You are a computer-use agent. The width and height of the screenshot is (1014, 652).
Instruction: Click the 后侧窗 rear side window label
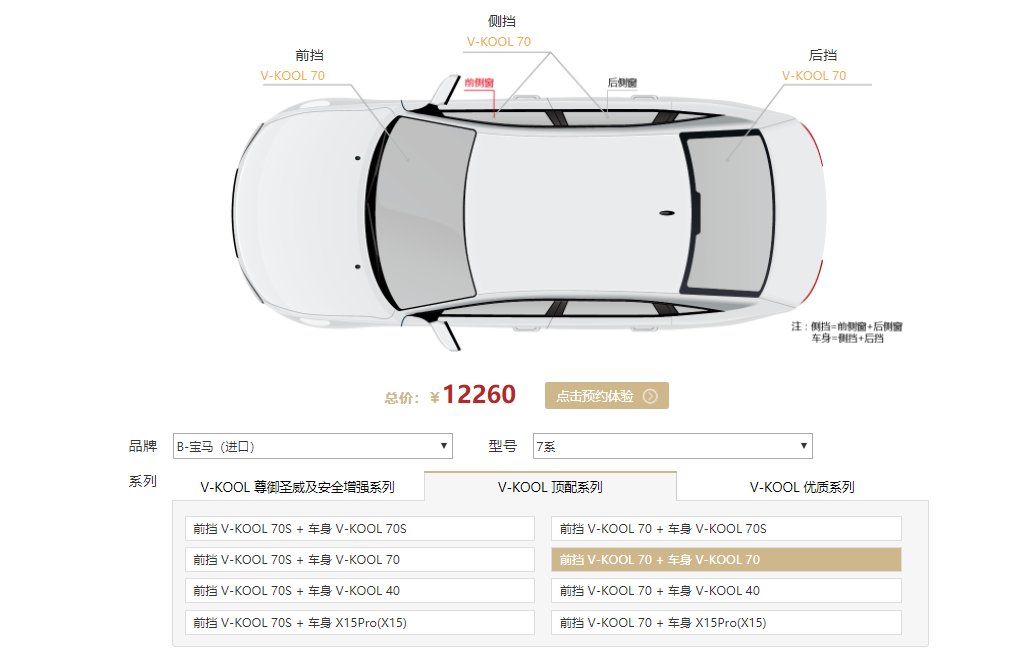(622, 83)
